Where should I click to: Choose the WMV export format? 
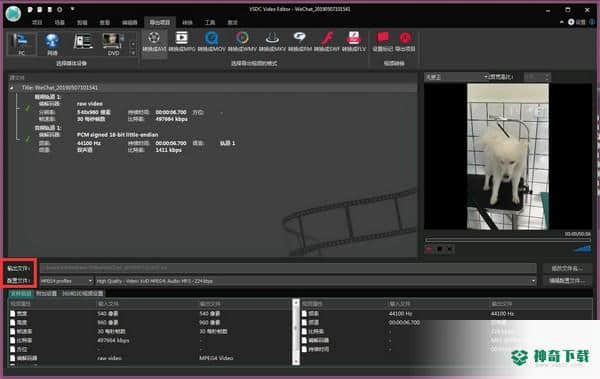(242, 42)
